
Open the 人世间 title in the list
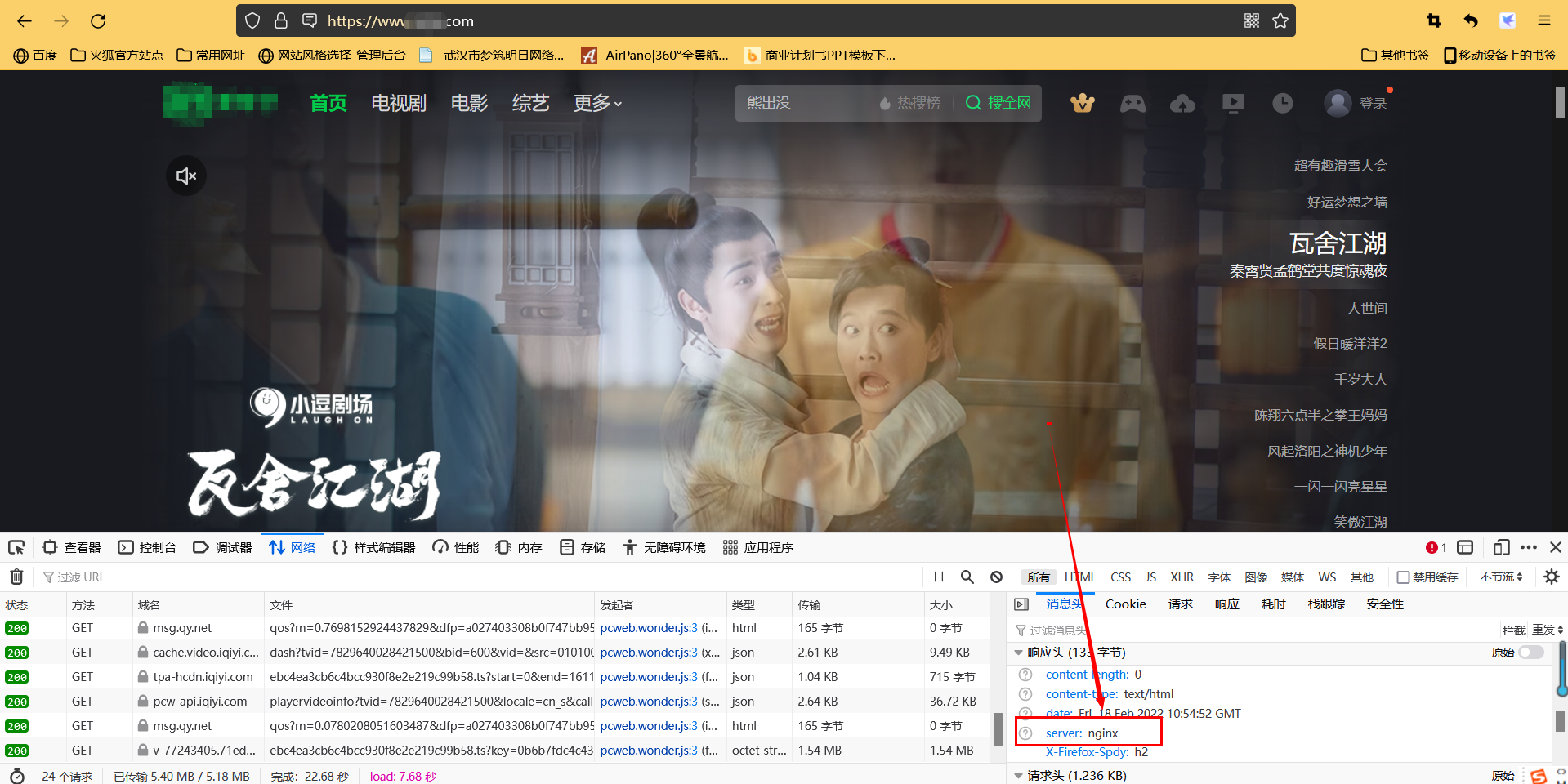[1367, 309]
